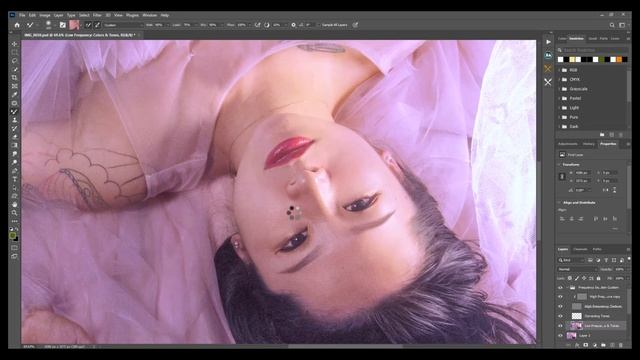Create new group from Layers panel bottom
The width and height of the screenshot is (640, 360).
pyautogui.click(x=603, y=345)
